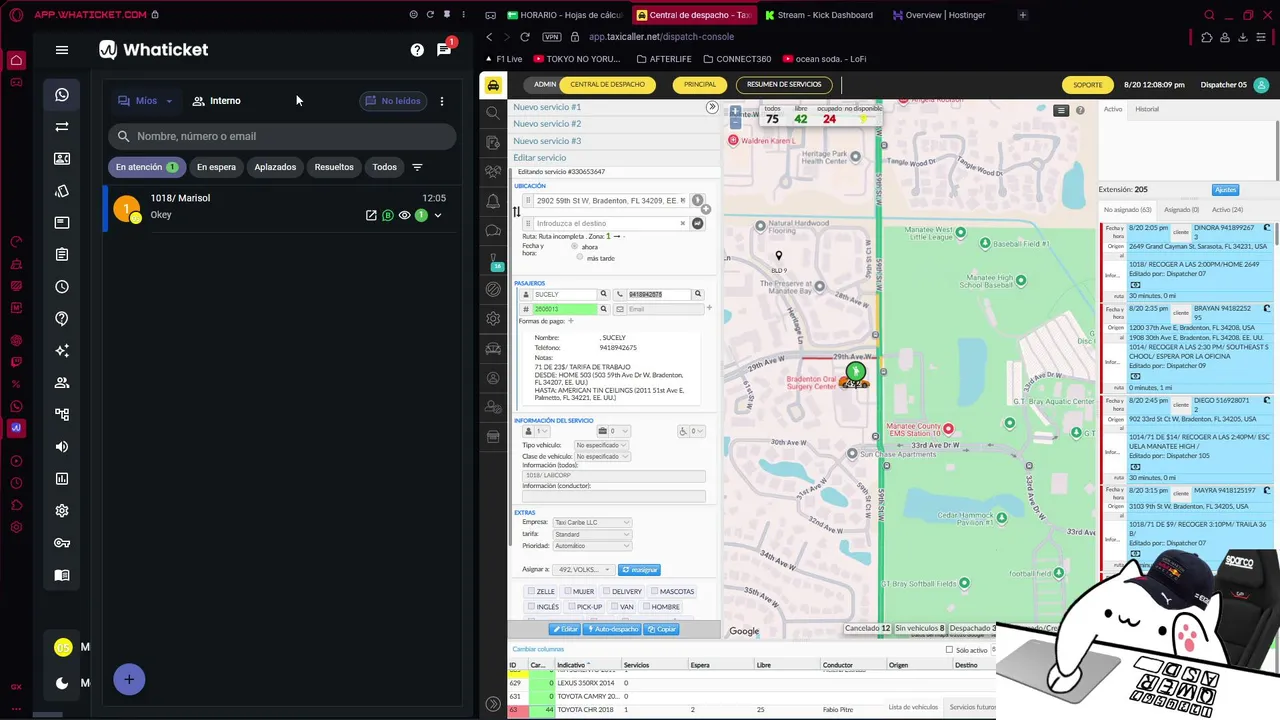Reload the dispatch console browser page

point(525,37)
